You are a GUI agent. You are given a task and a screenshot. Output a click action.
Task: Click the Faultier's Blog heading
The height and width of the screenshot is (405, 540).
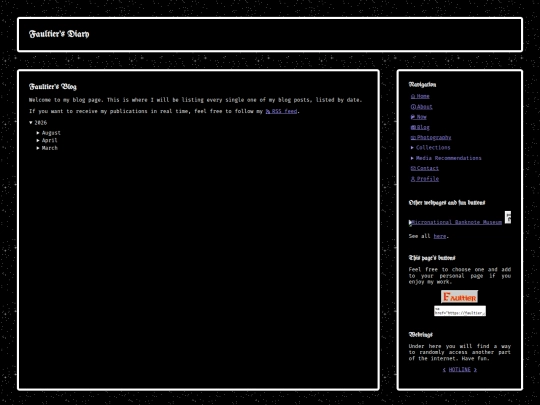click(53, 86)
